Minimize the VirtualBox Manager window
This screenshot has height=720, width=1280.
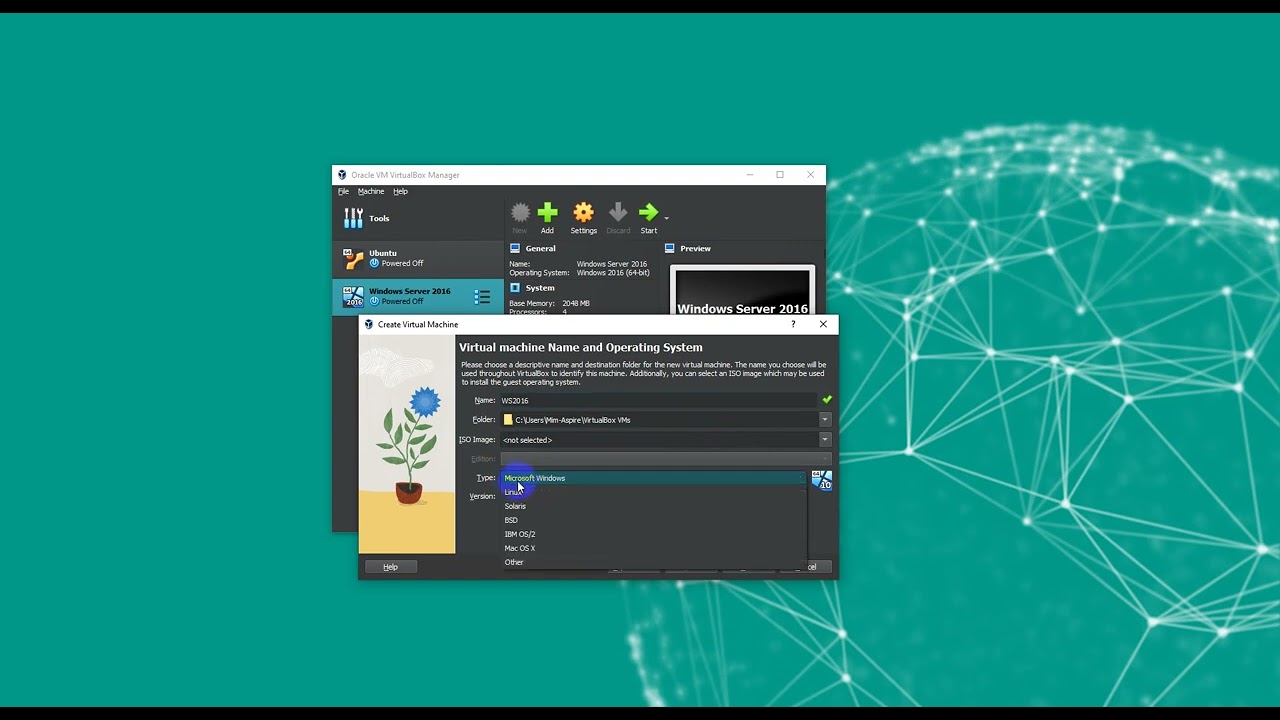(x=750, y=175)
